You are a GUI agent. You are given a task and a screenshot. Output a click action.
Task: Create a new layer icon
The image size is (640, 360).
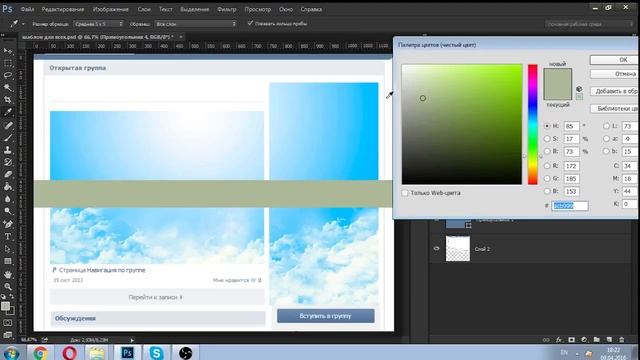point(609,340)
